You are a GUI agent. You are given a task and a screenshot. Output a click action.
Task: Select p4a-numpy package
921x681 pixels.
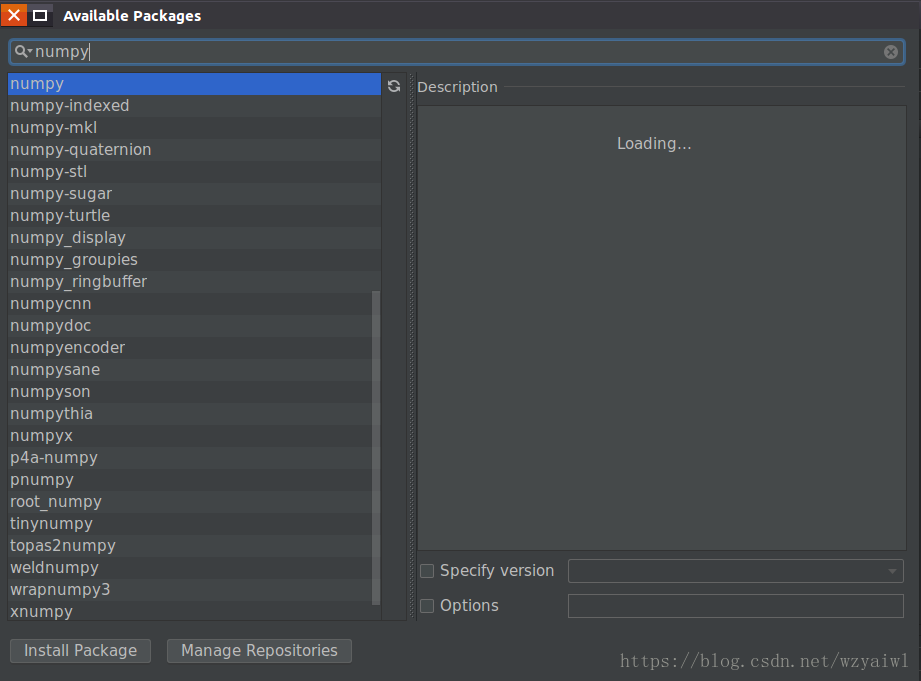[x=190, y=458]
